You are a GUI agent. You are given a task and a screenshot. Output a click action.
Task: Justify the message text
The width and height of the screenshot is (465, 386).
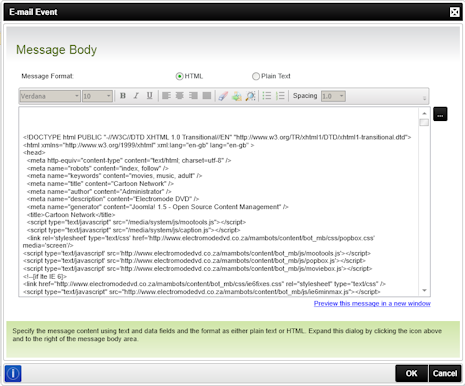pos(207,96)
